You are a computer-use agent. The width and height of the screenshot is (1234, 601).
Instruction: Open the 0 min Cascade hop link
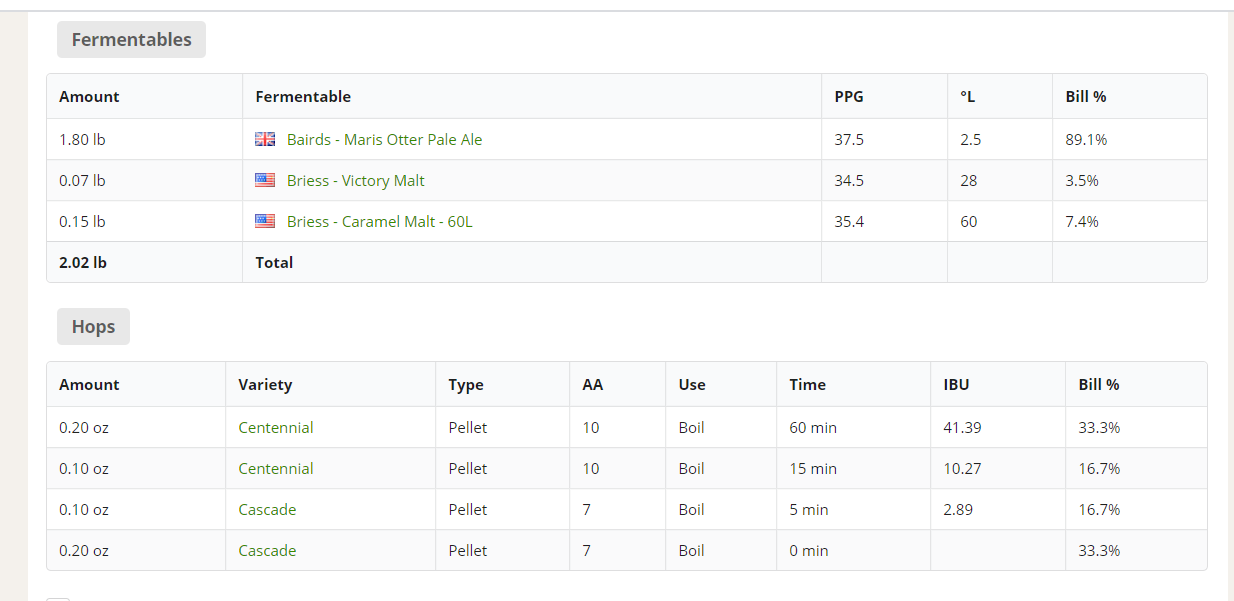tap(267, 550)
